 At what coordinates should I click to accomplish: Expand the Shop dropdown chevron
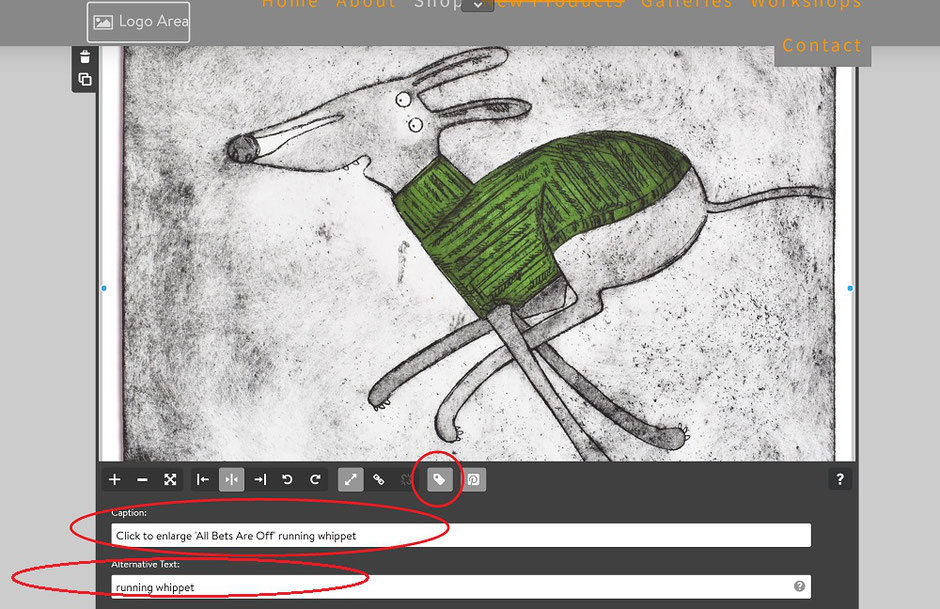click(x=478, y=5)
